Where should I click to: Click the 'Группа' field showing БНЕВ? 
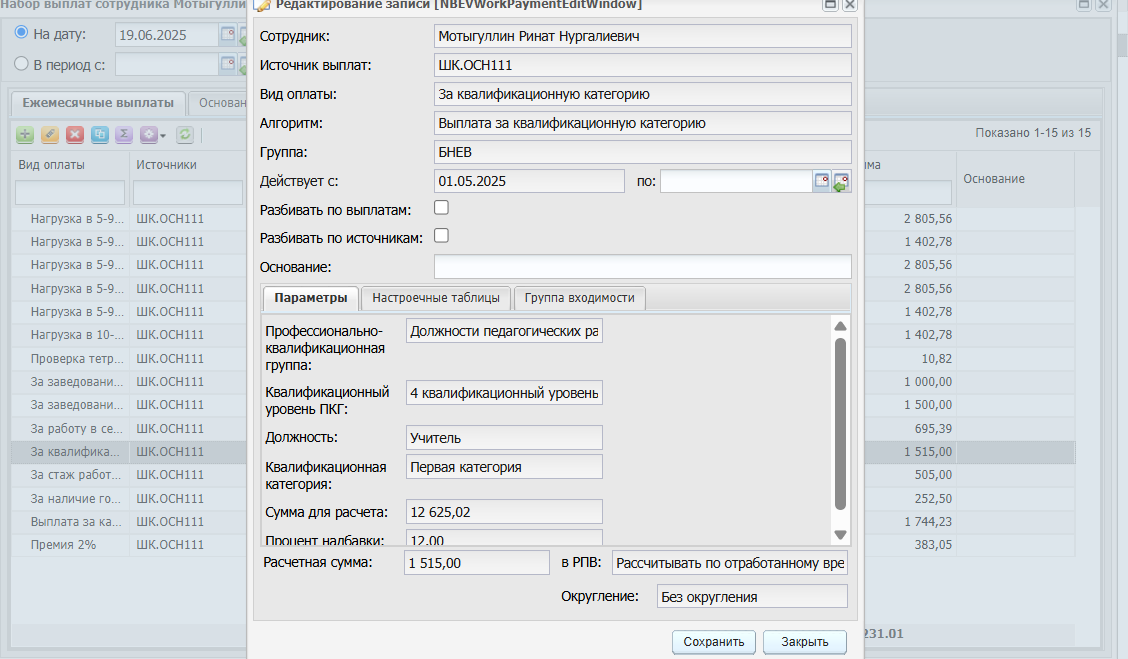pos(642,152)
